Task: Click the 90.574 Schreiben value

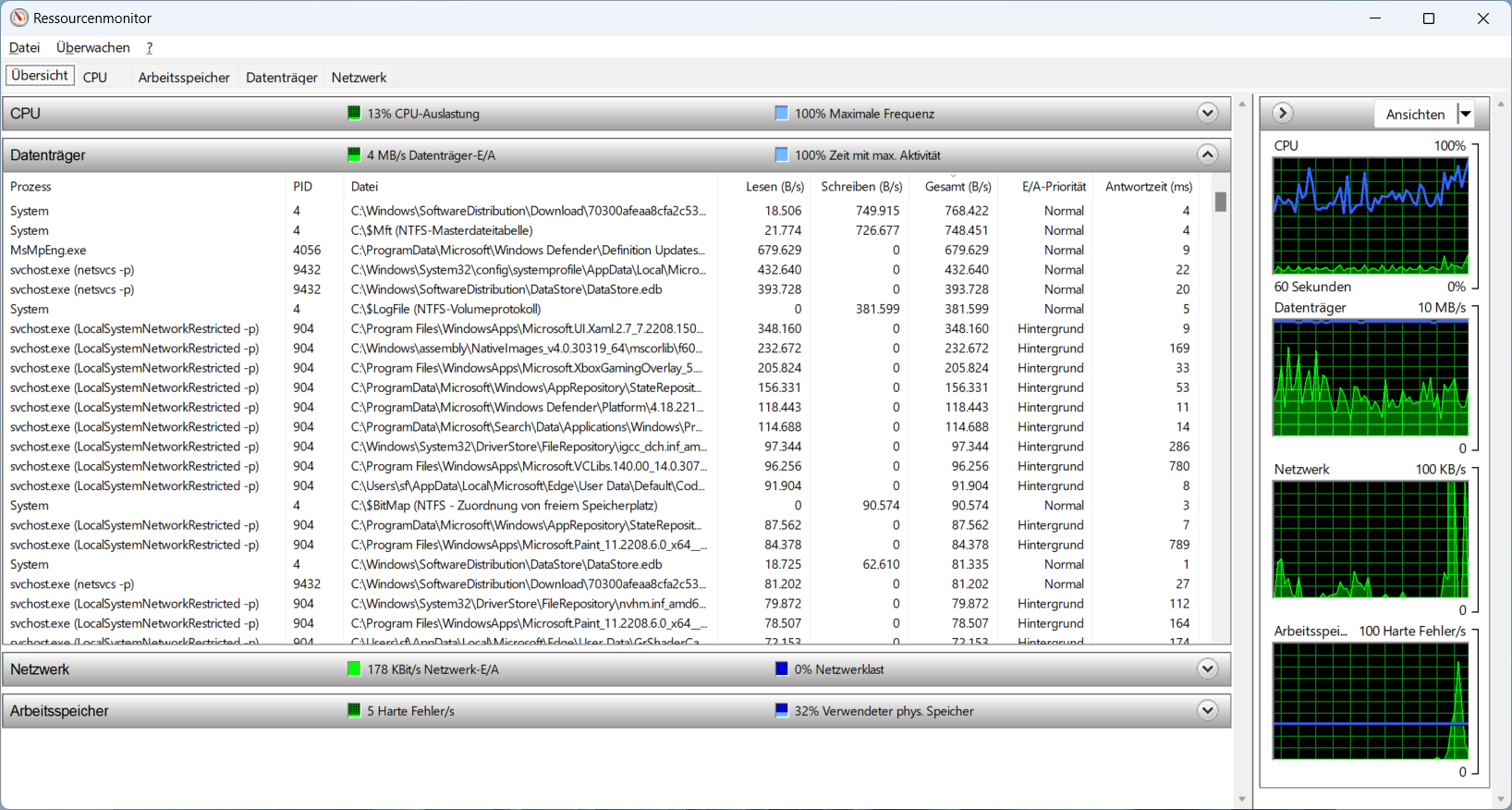Action: (881, 506)
